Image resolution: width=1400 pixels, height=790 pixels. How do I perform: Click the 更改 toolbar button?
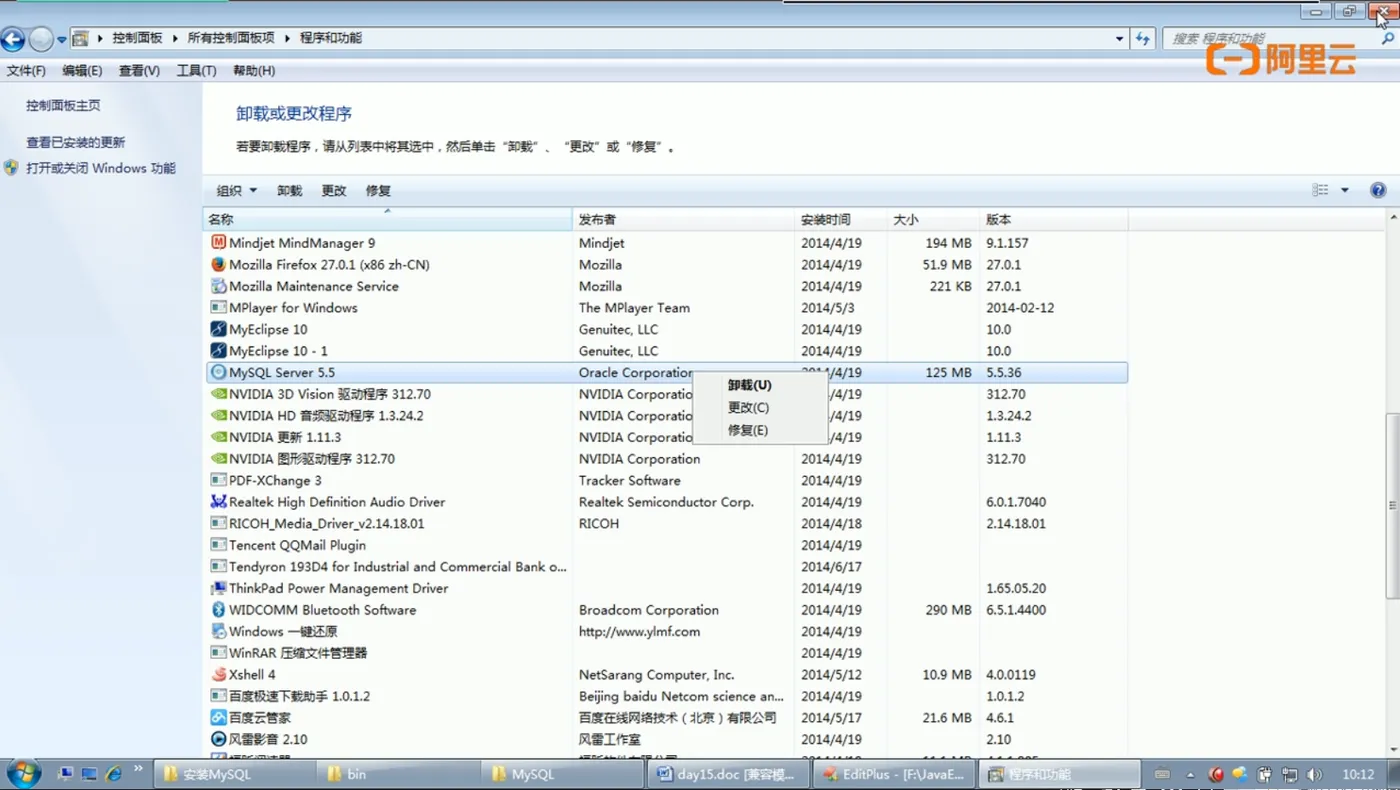pos(334,190)
